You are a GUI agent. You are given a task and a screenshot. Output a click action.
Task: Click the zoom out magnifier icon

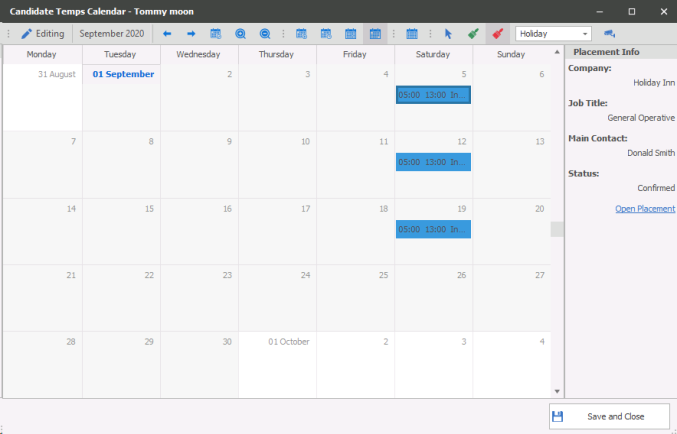(265, 34)
